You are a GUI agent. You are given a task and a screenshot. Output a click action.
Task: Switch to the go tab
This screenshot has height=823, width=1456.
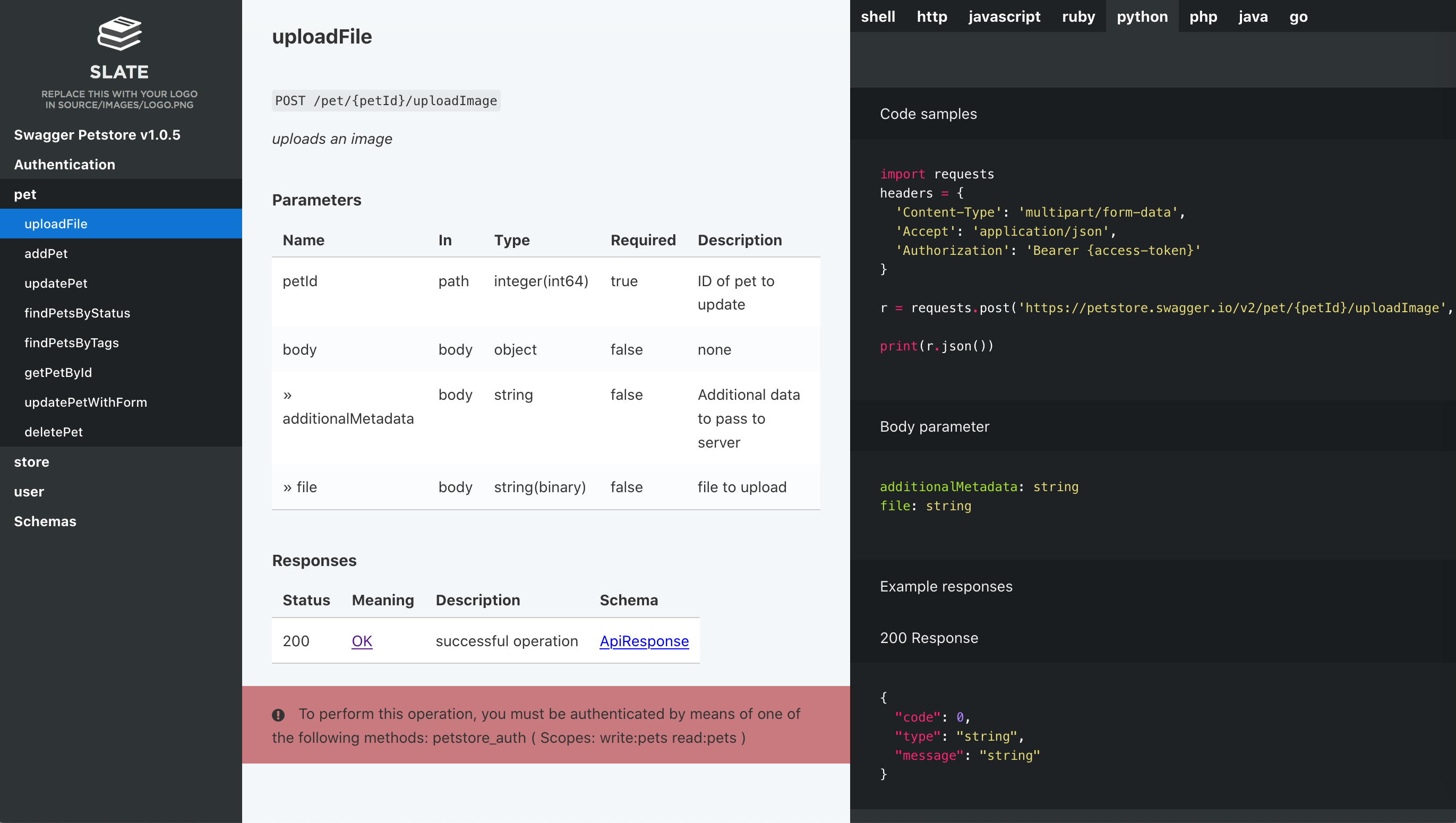[x=1298, y=16]
